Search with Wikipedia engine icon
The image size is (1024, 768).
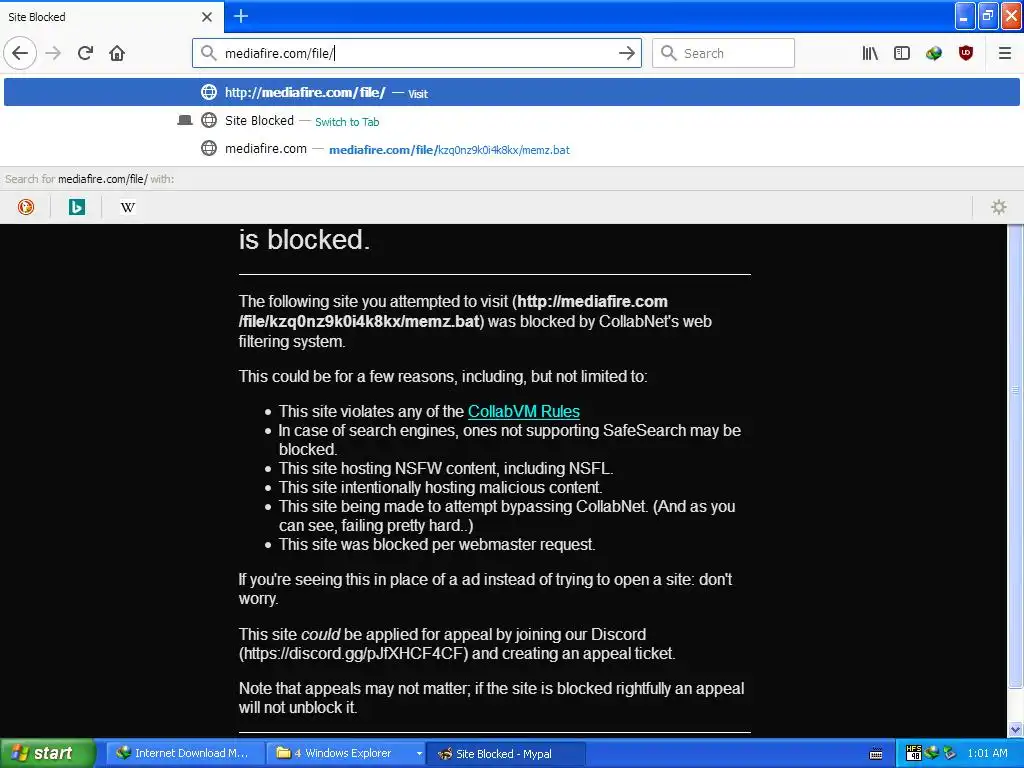click(127, 207)
